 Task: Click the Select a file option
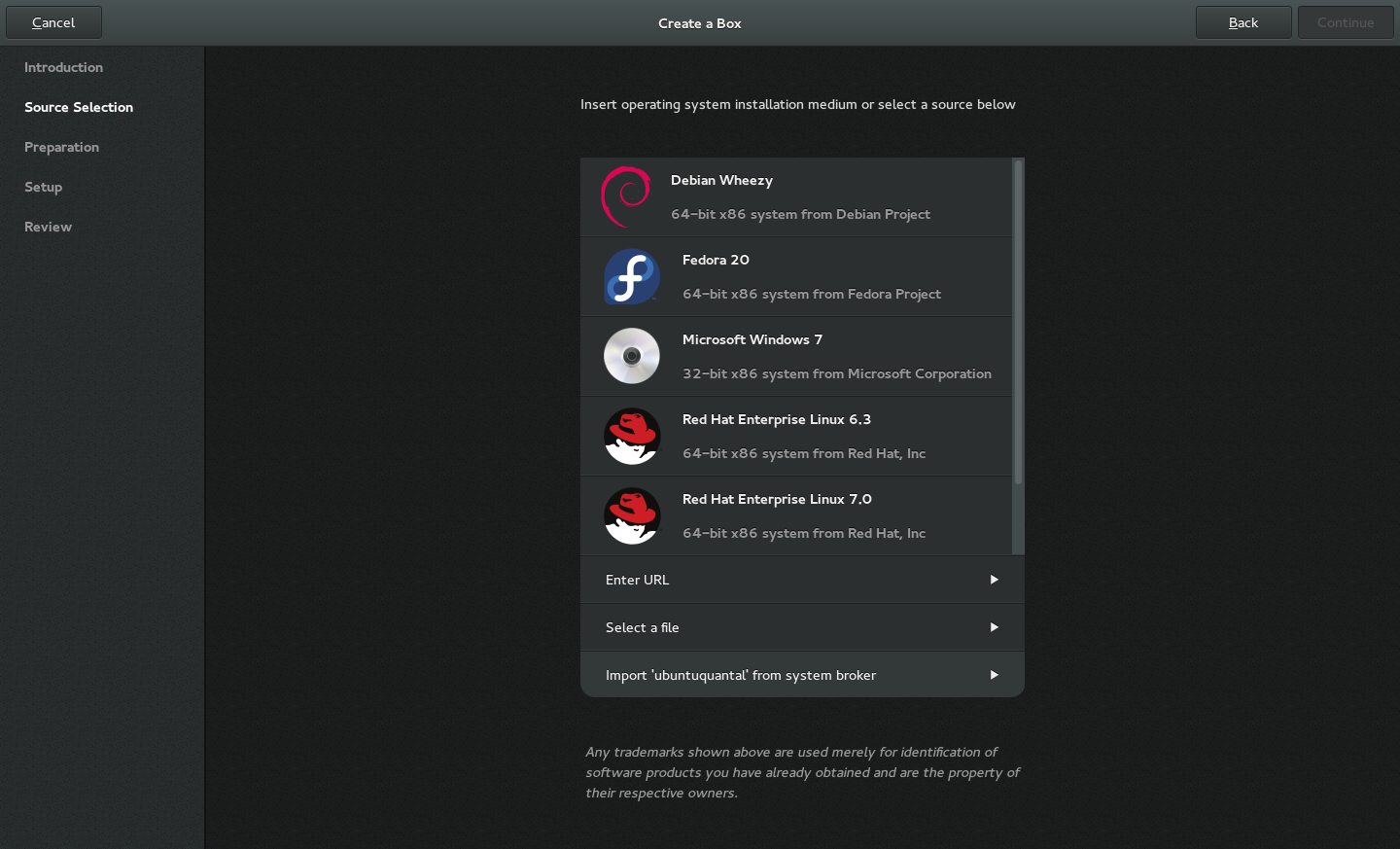tap(802, 627)
